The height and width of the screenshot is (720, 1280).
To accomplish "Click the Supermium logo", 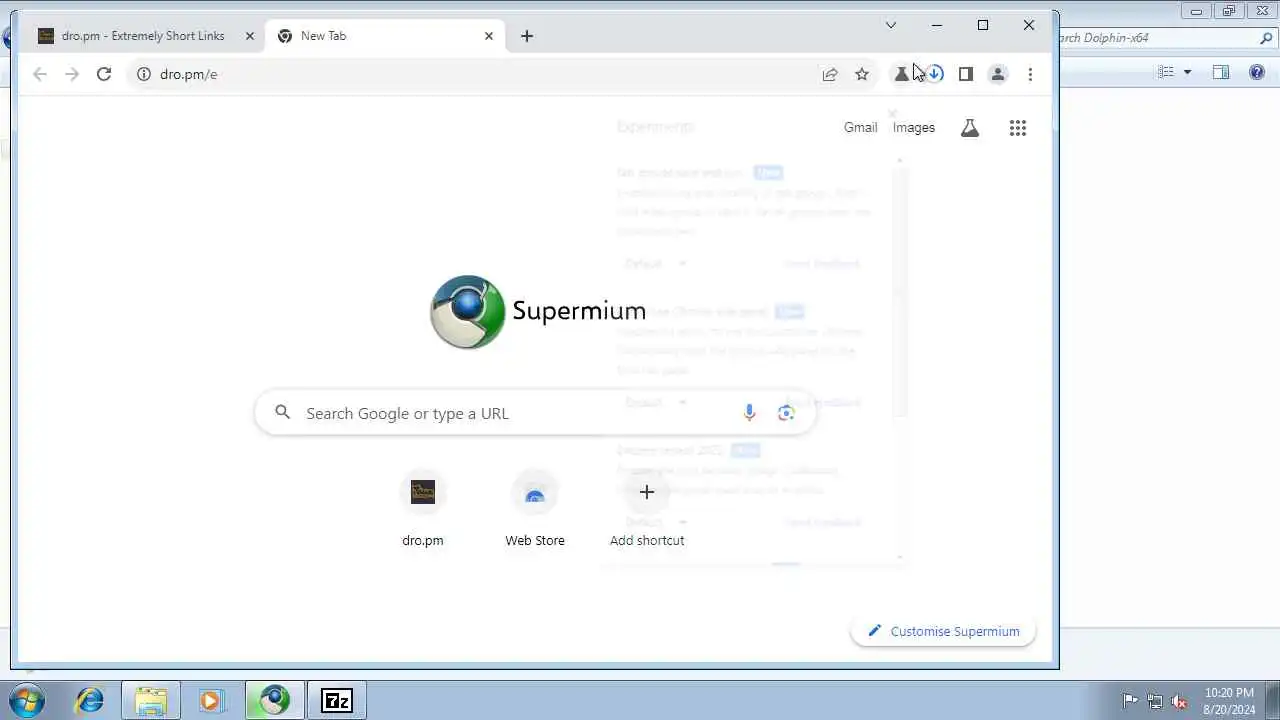I will coord(537,311).
